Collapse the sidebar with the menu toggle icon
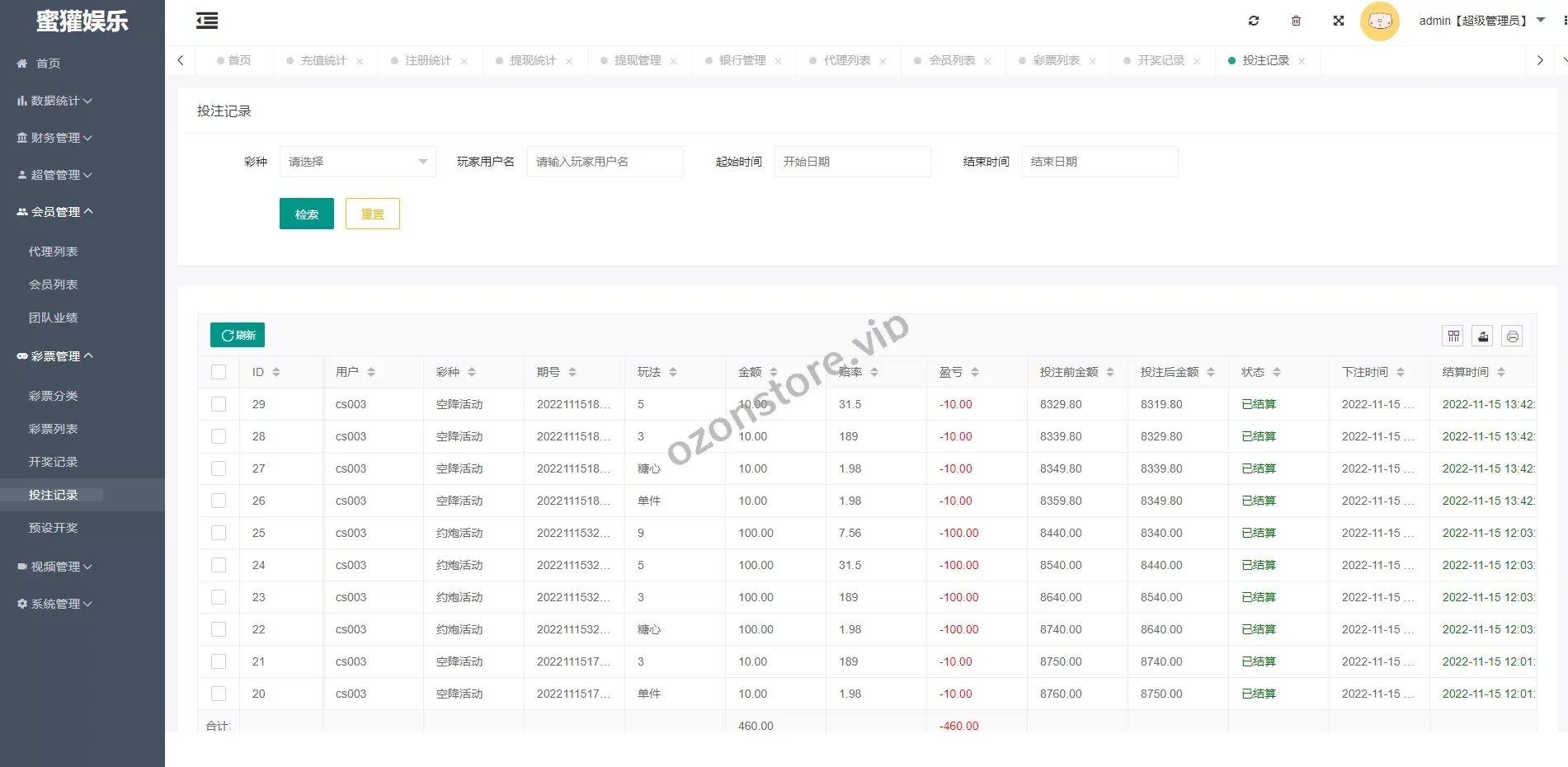The width and height of the screenshot is (1568, 767). [x=207, y=21]
